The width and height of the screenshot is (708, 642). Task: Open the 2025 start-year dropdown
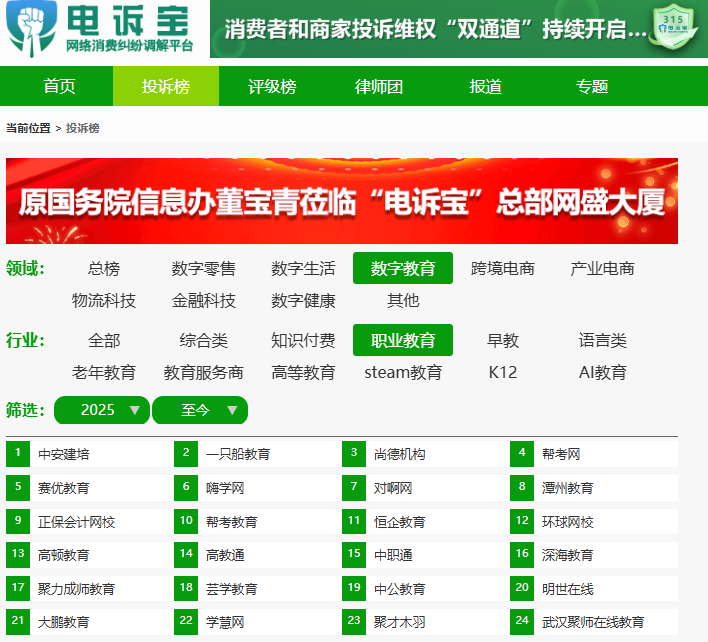pyautogui.click(x=102, y=410)
